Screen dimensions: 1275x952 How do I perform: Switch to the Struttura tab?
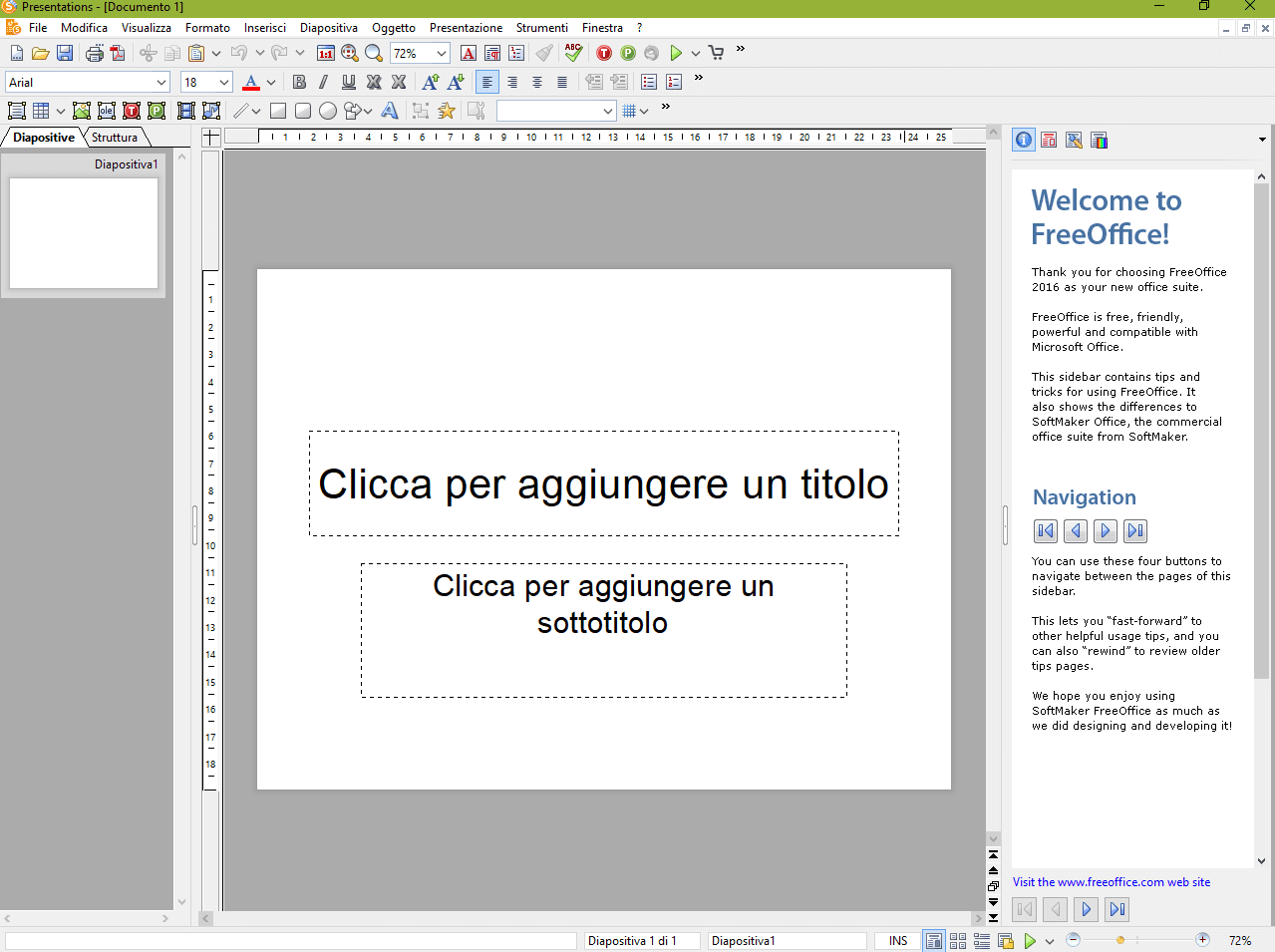coord(115,138)
